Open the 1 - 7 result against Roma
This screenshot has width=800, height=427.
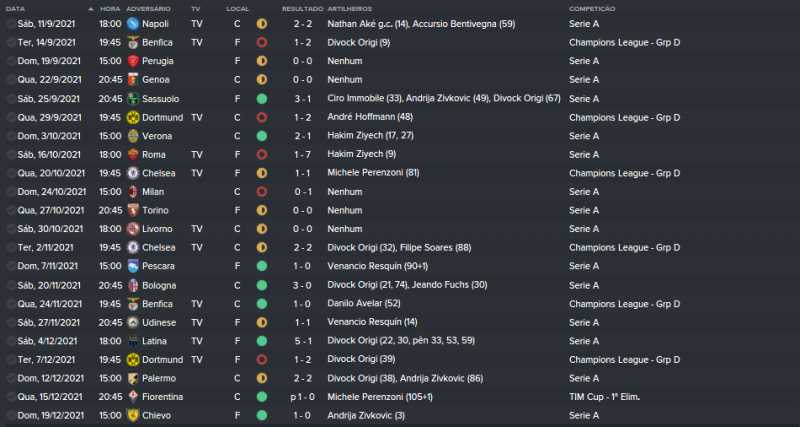[x=301, y=155]
